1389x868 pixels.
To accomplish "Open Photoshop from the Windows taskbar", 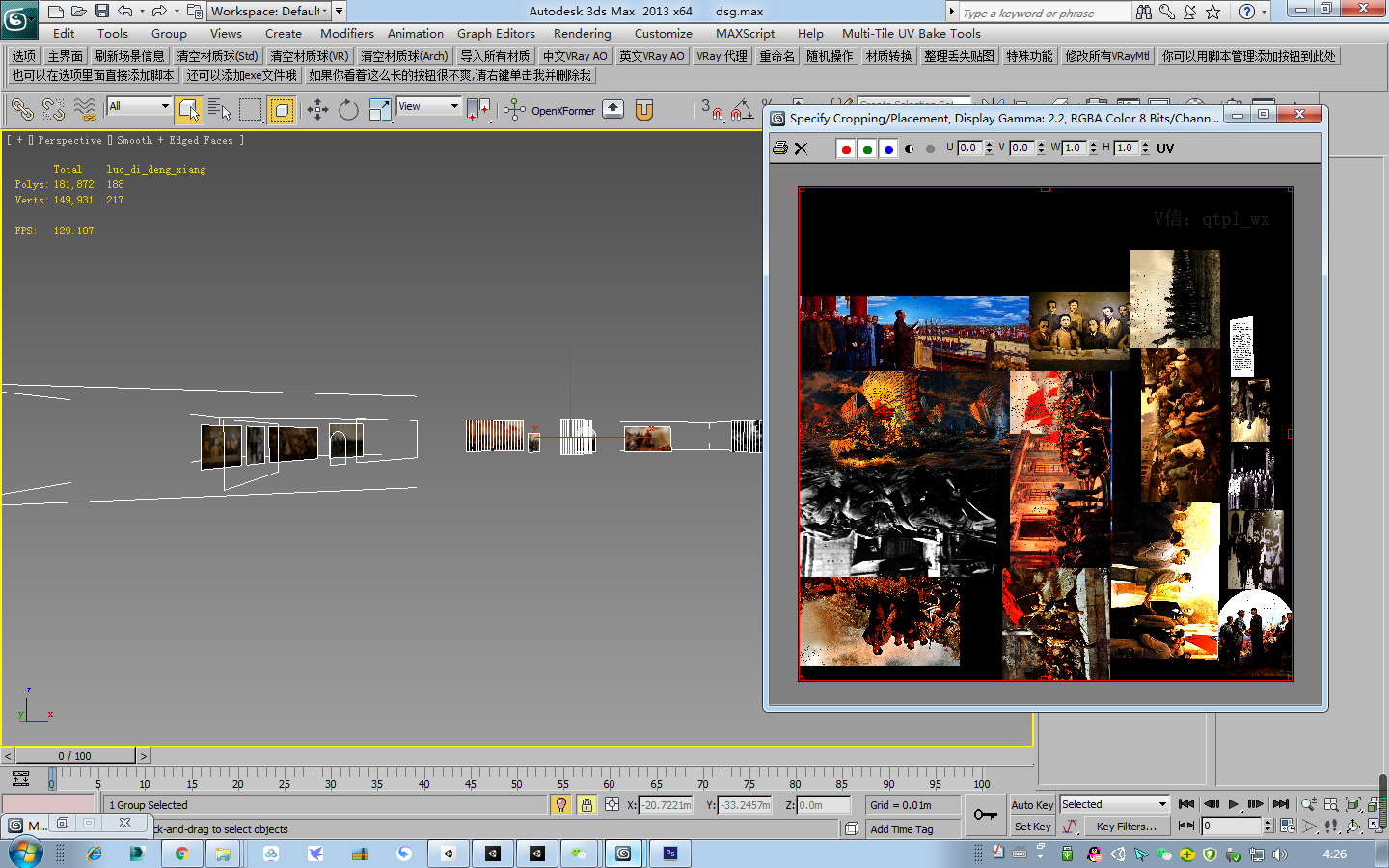I will pyautogui.click(x=669, y=854).
